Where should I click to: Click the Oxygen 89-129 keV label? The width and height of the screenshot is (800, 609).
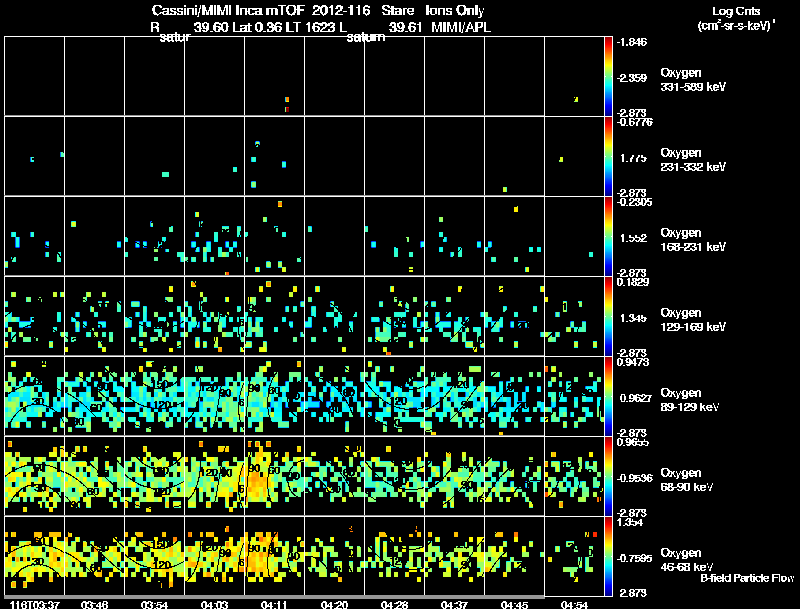pyautogui.click(x=690, y=400)
